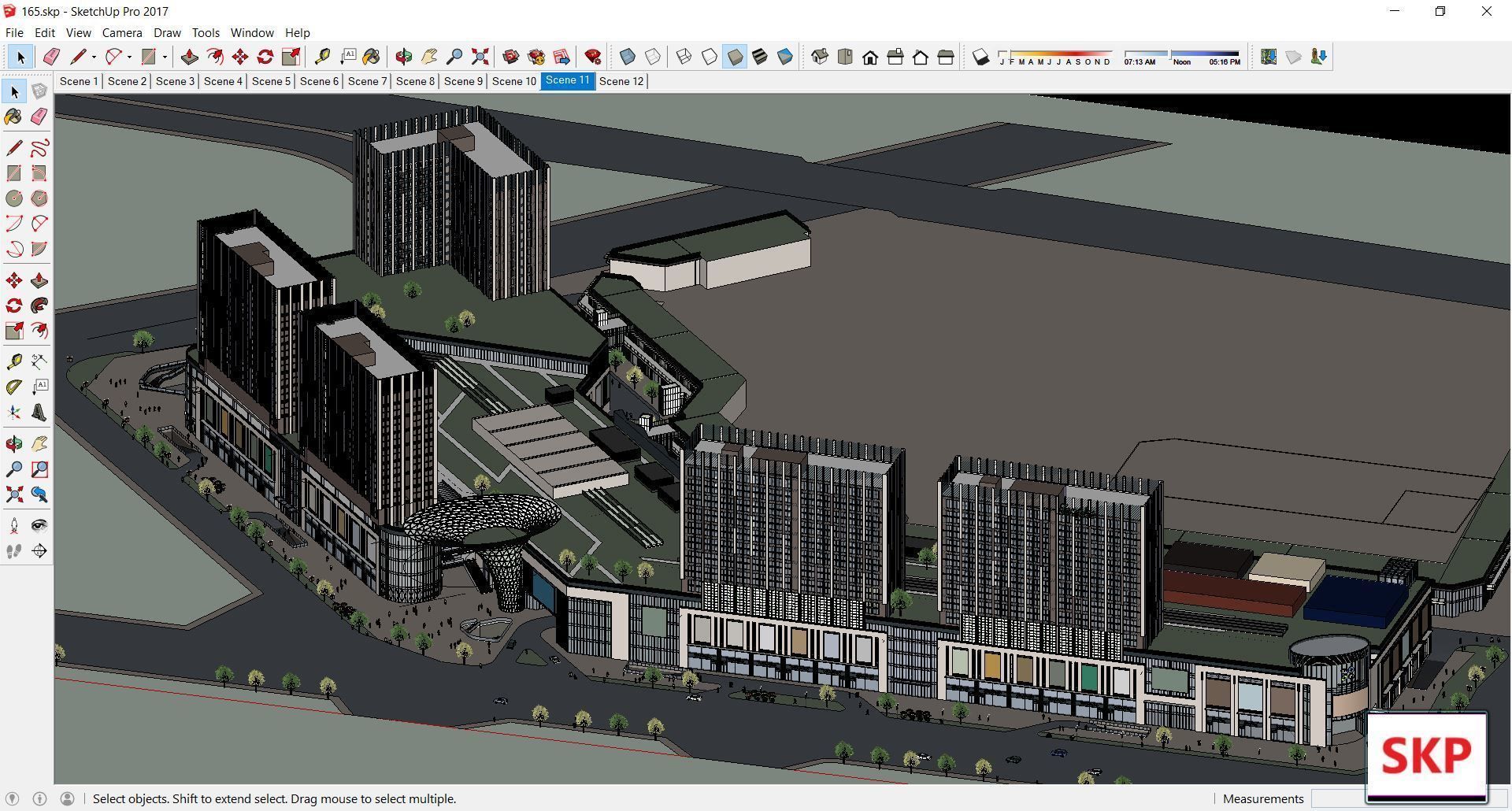Select the Tape Measure tool in top toolbar
The width and height of the screenshot is (1512, 811).
pyautogui.click(x=322, y=57)
